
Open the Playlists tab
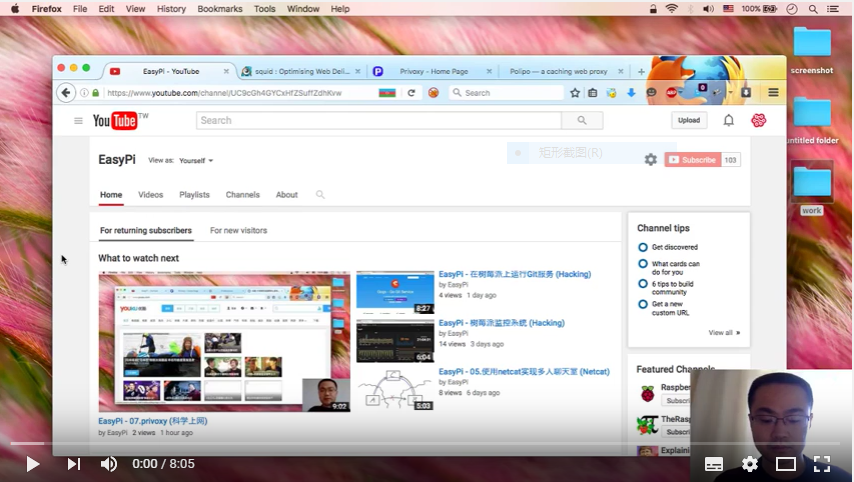(194, 194)
